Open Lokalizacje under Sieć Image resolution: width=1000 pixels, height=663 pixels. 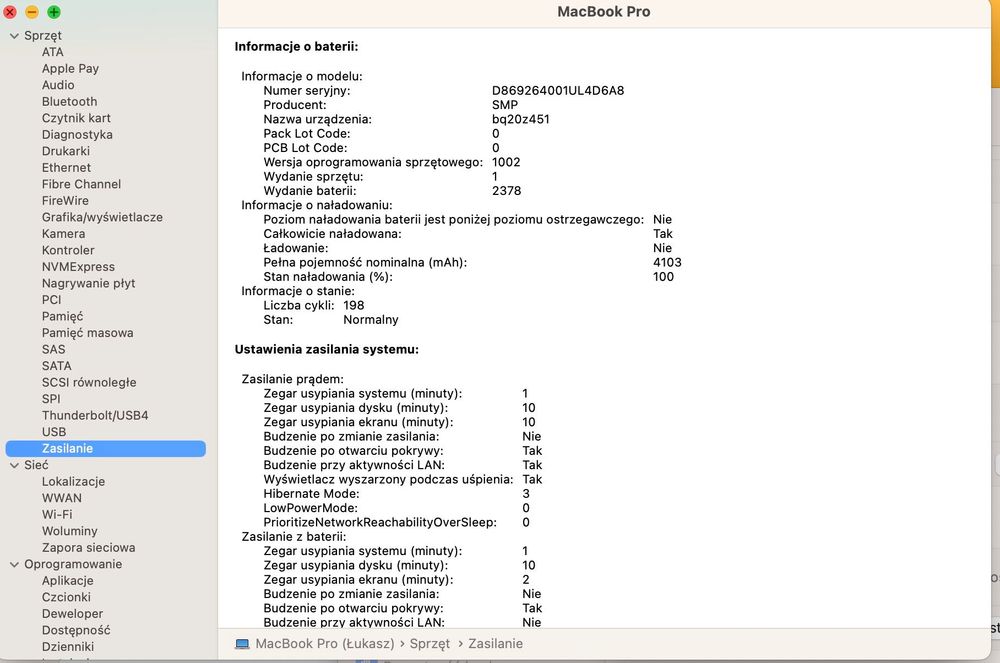tap(73, 482)
